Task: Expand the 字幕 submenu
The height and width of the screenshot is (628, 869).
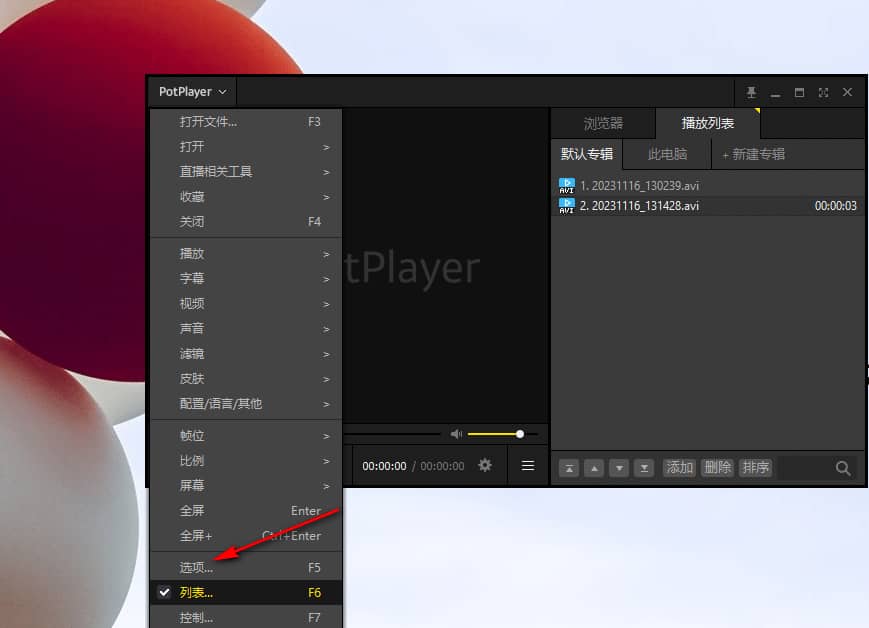Action: 246,278
